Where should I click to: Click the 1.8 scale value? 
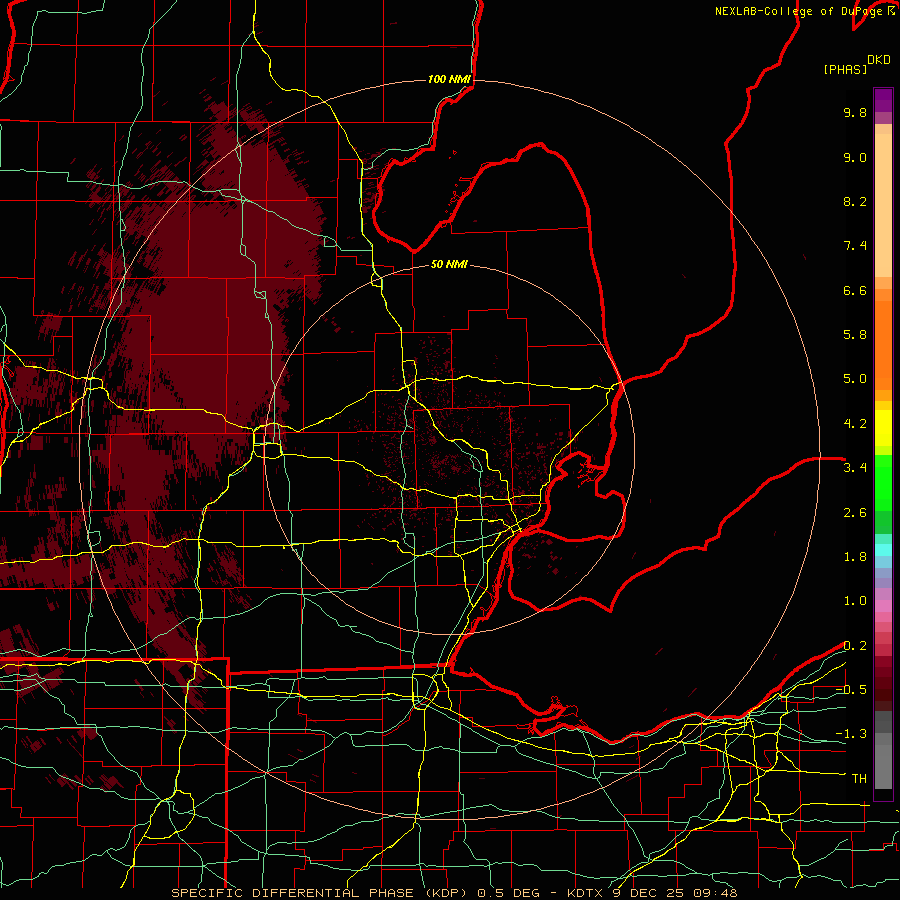click(855, 557)
